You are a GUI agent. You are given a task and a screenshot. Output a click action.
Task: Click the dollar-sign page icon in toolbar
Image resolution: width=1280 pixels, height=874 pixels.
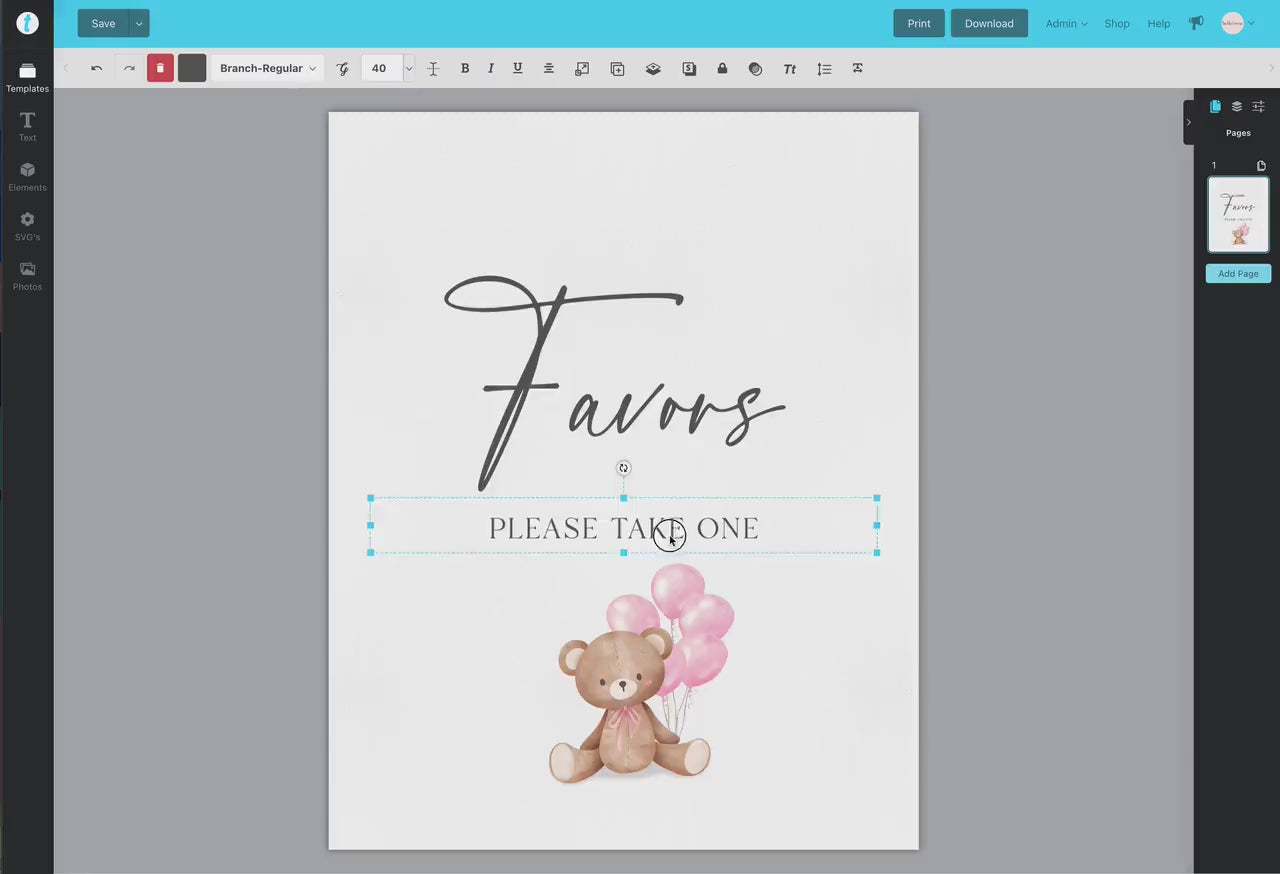(689, 68)
